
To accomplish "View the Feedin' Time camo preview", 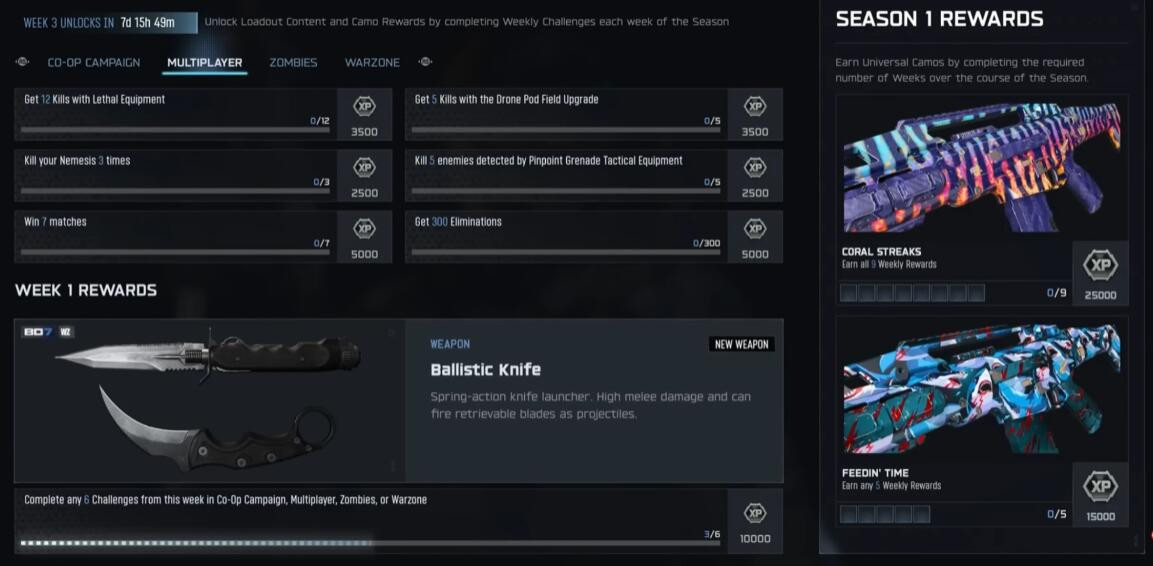I will point(981,387).
